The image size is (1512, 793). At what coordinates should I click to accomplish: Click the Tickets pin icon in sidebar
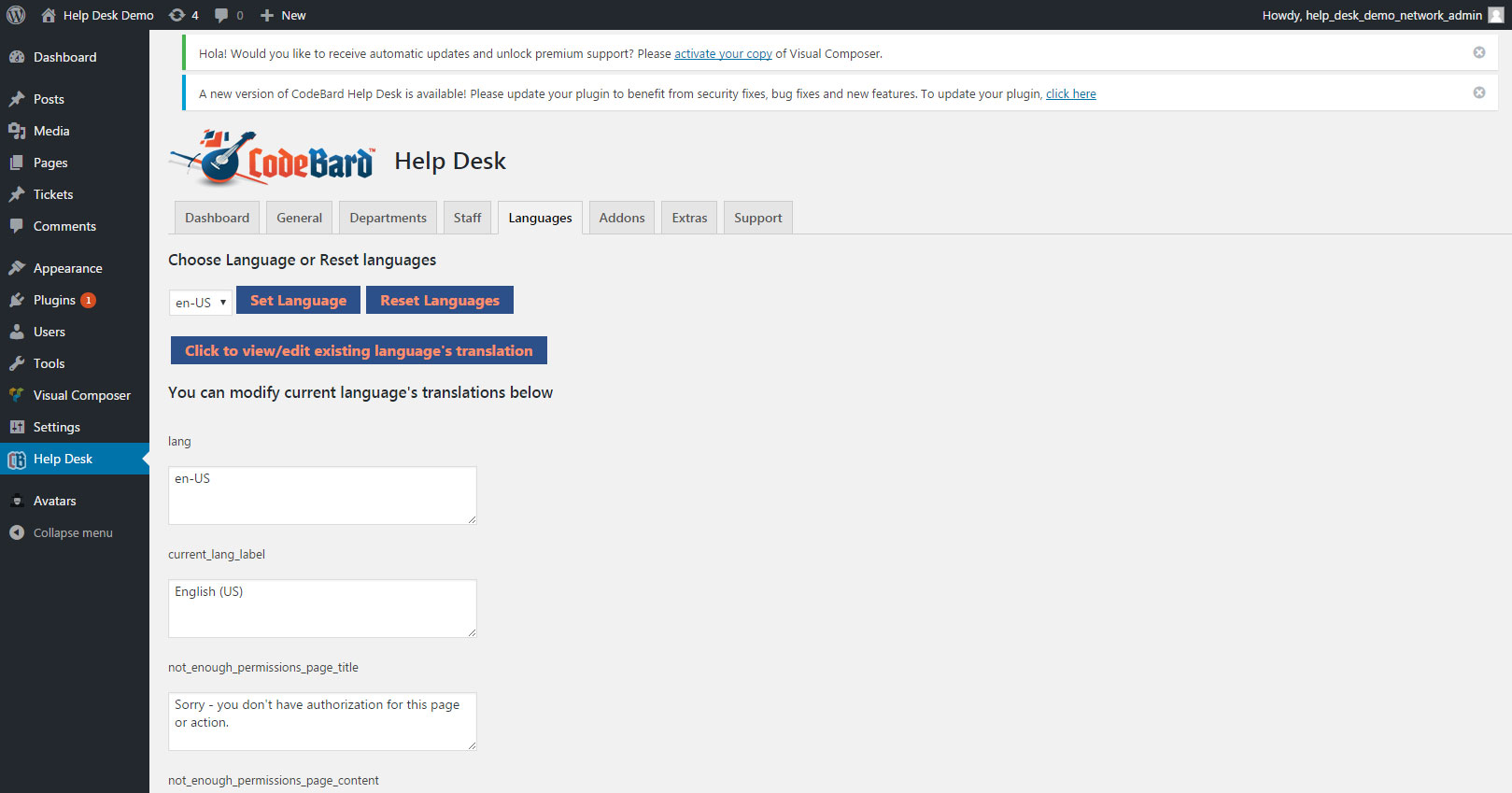17,194
